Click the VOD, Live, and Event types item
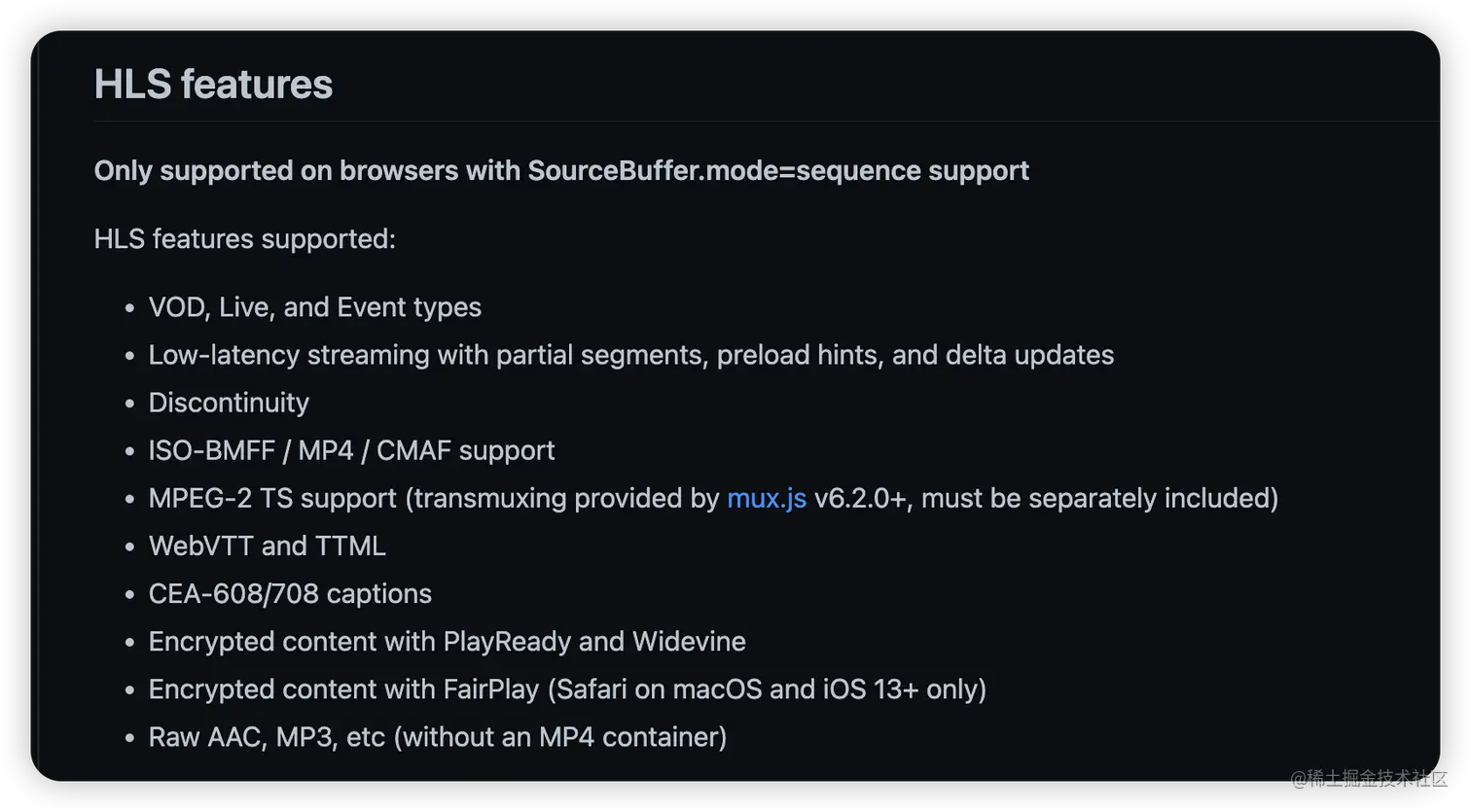The image size is (1471, 812). [314, 307]
